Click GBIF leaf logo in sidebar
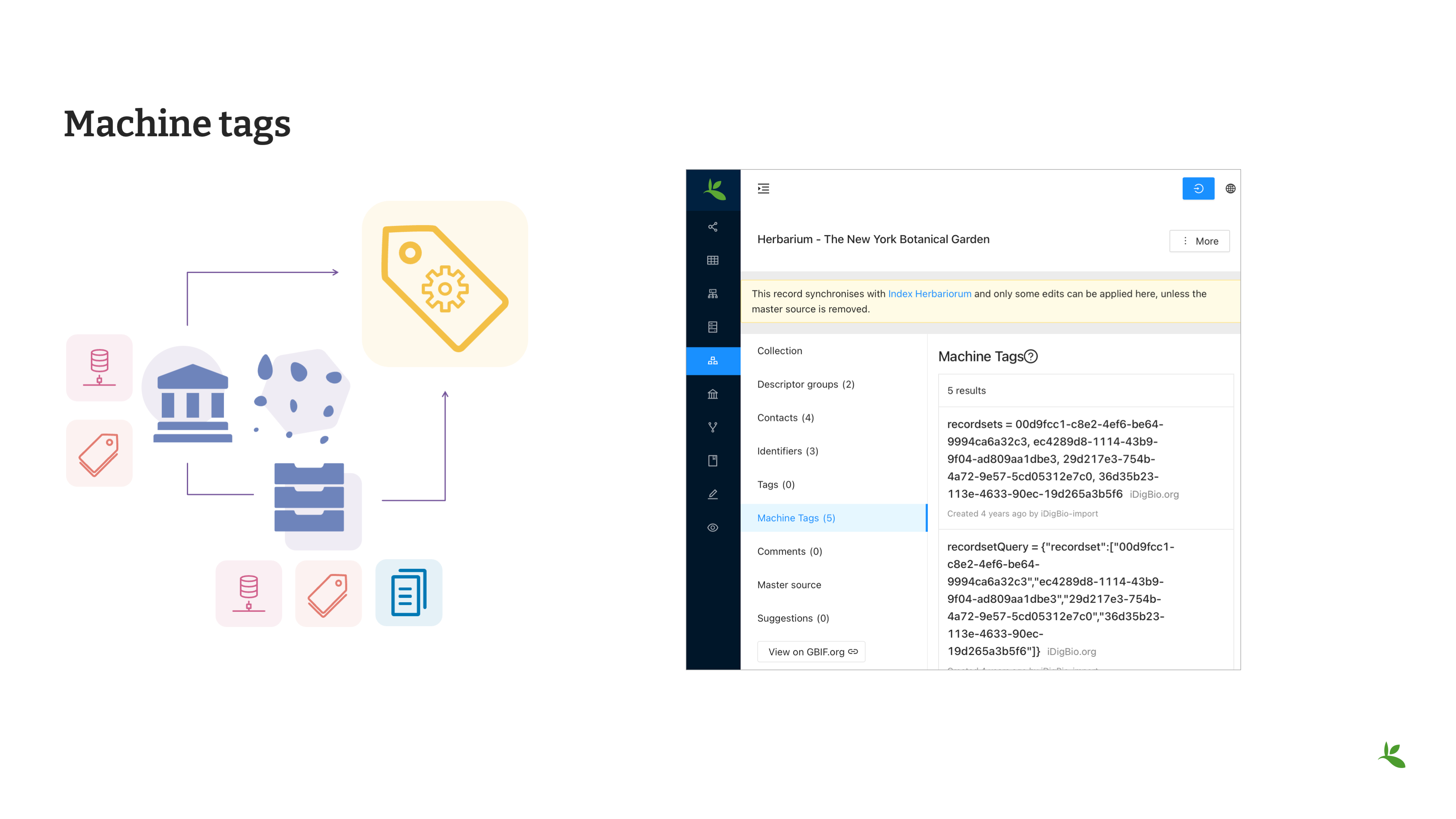This screenshot has width=1456, height=819. point(714,190)
